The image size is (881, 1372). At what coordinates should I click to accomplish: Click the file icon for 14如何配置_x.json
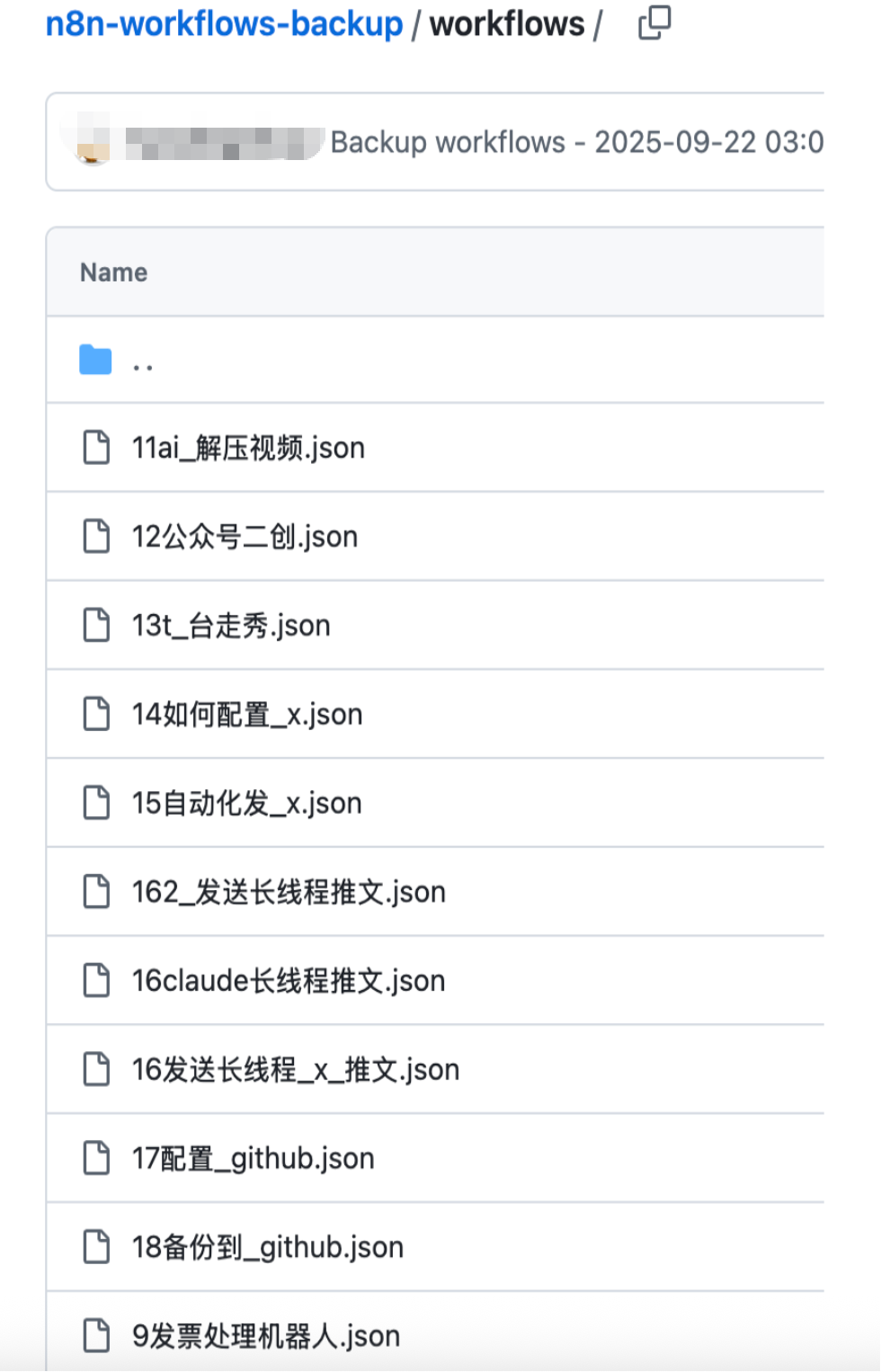click(x=96, y=714)
